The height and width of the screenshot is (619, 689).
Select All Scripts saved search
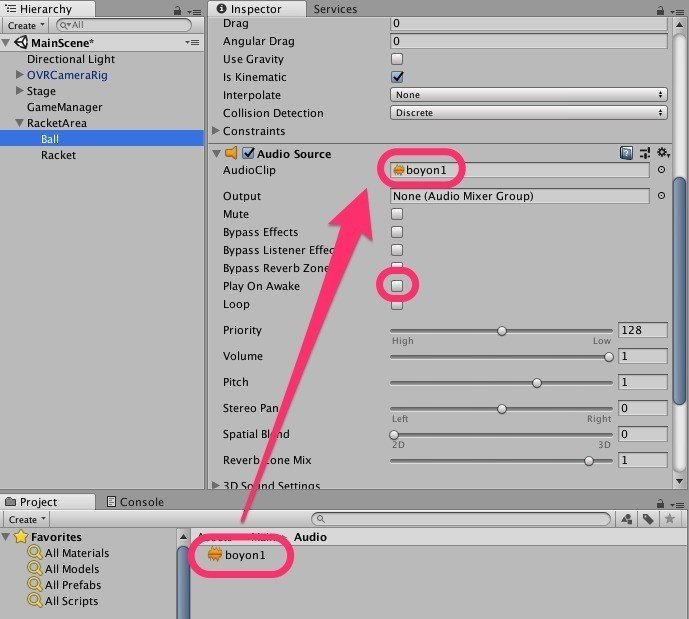(x=63, y=601)
